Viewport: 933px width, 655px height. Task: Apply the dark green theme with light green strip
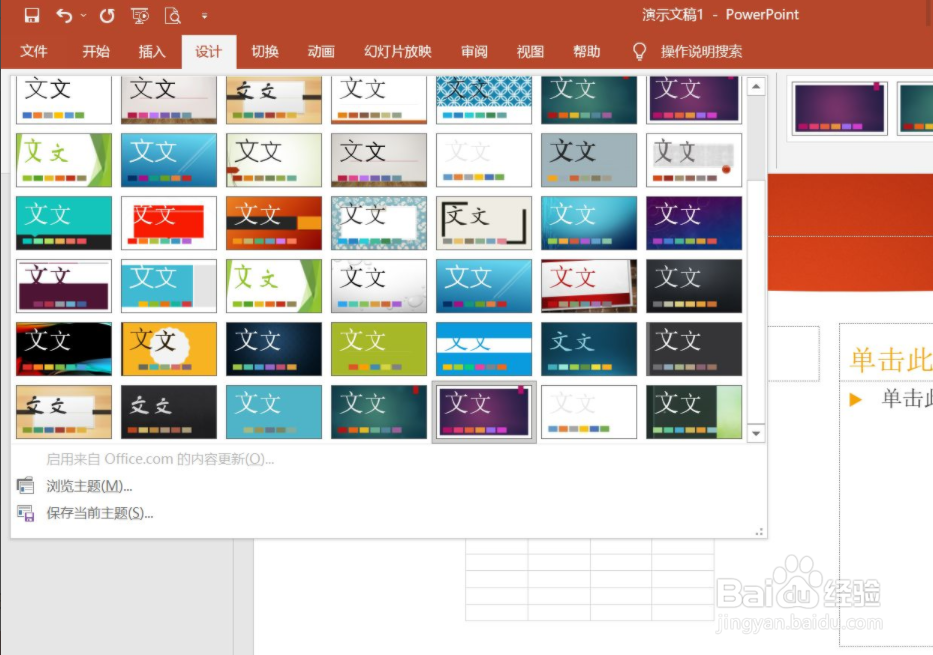tap(694, 412)
